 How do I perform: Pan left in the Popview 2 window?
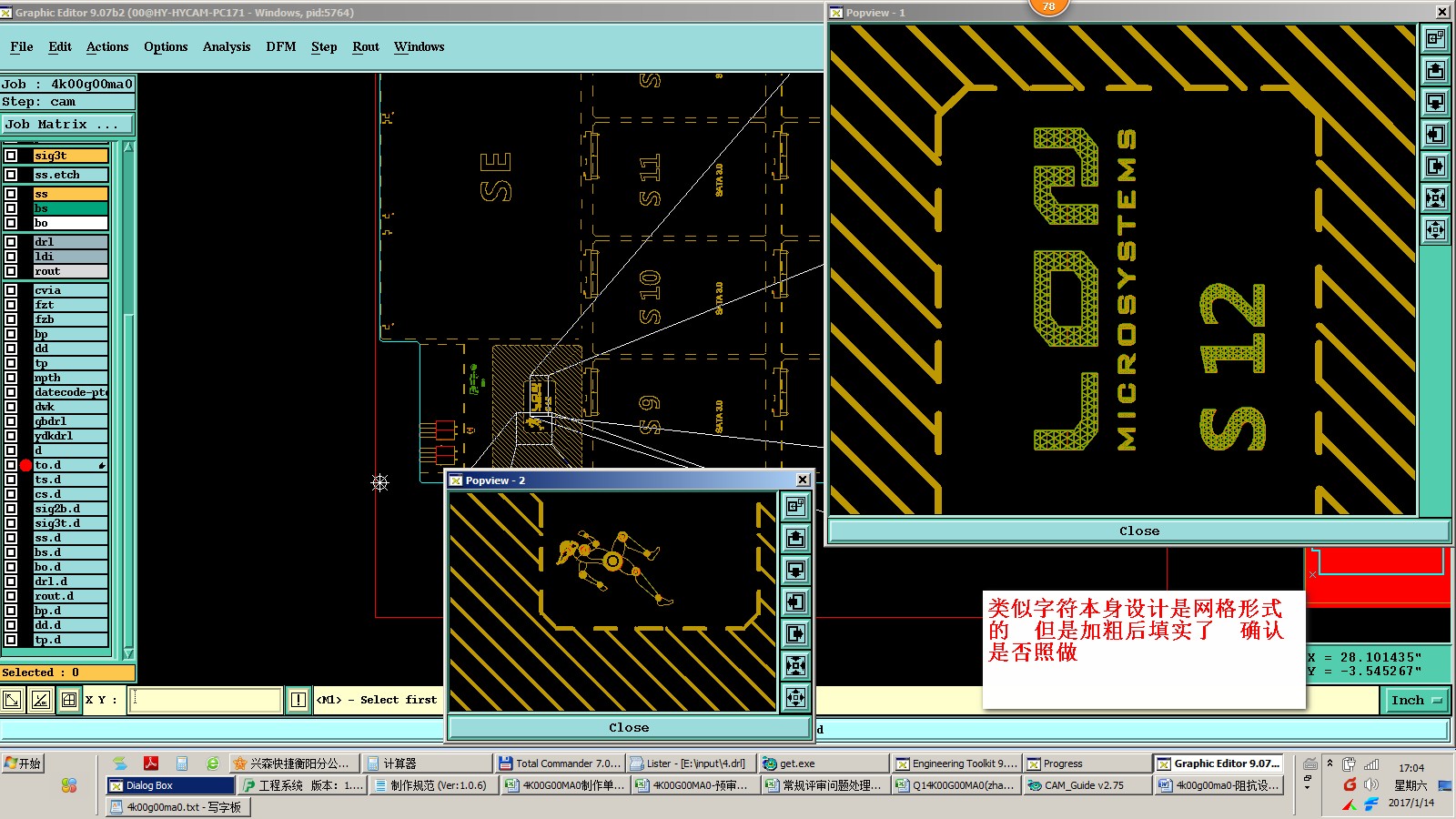[x=795, y=602]
